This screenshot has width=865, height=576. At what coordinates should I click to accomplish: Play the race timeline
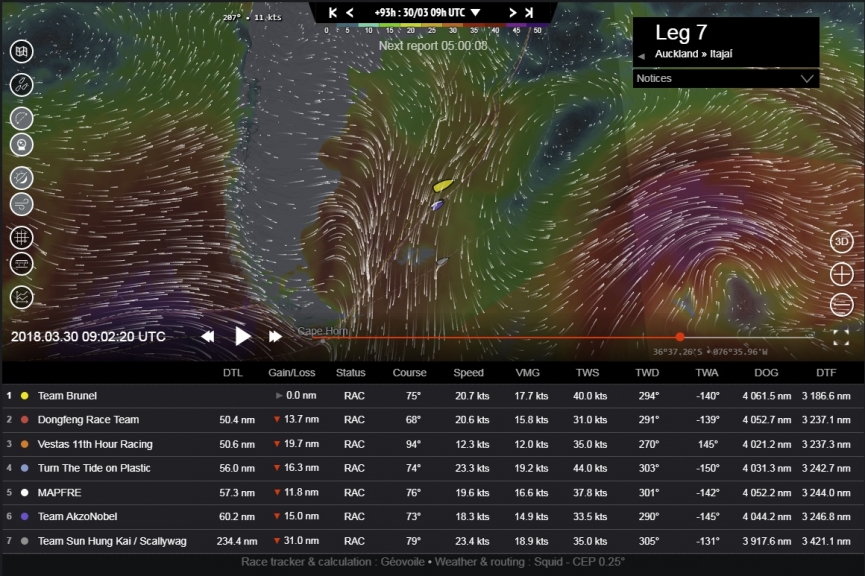pyautogui.click(x=242, y=336)
